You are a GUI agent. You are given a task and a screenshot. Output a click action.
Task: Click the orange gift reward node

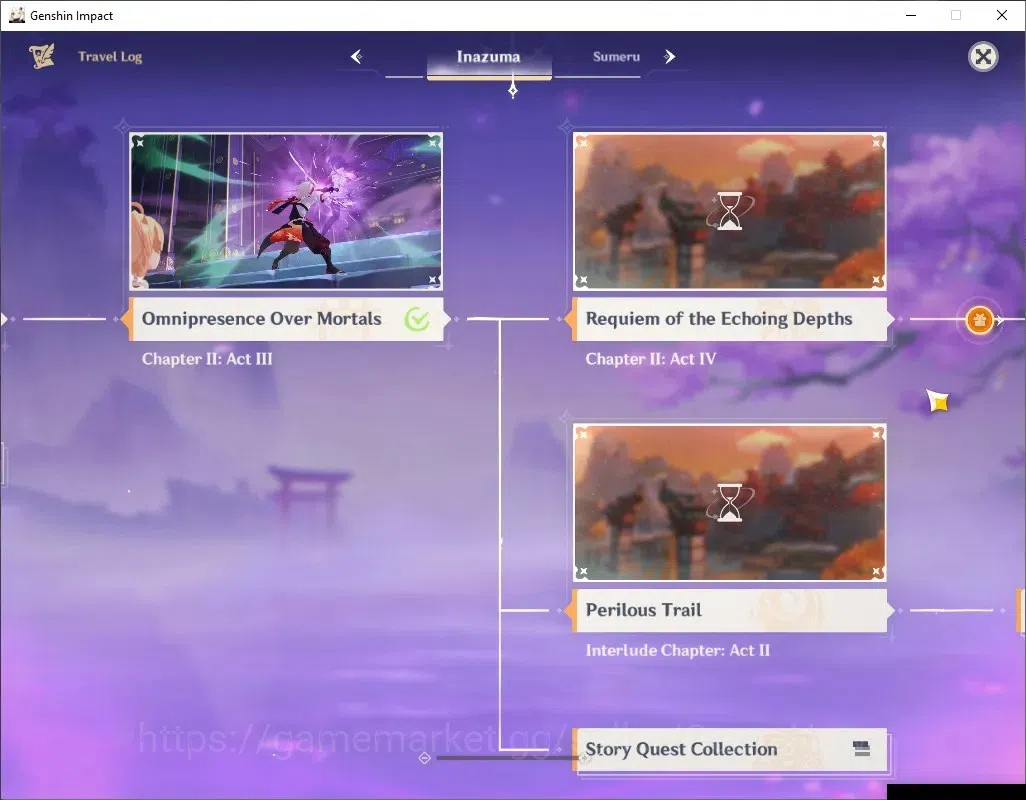click(980, 320)
